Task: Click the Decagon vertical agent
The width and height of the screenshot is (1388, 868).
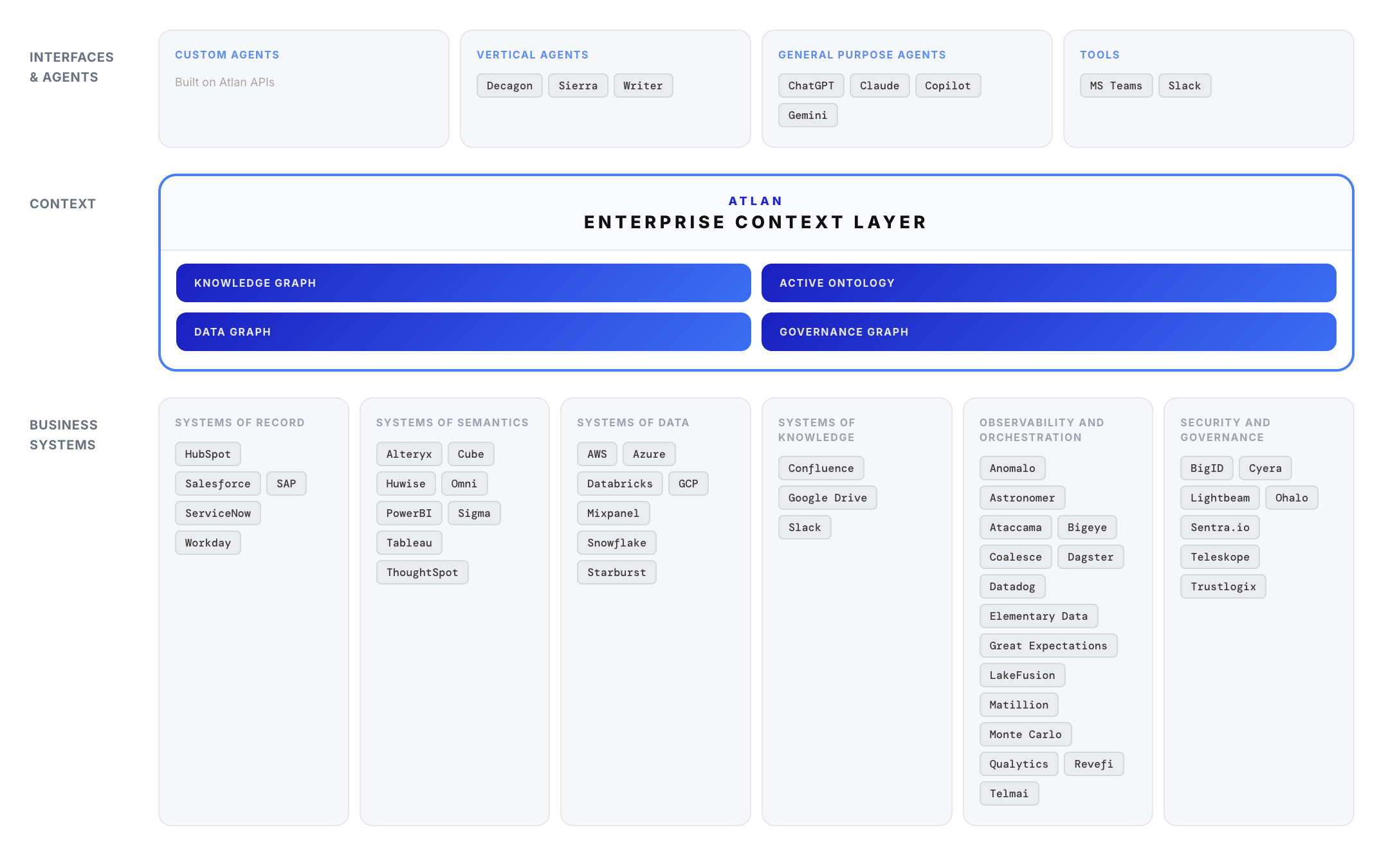Action: tap(509, 85)
